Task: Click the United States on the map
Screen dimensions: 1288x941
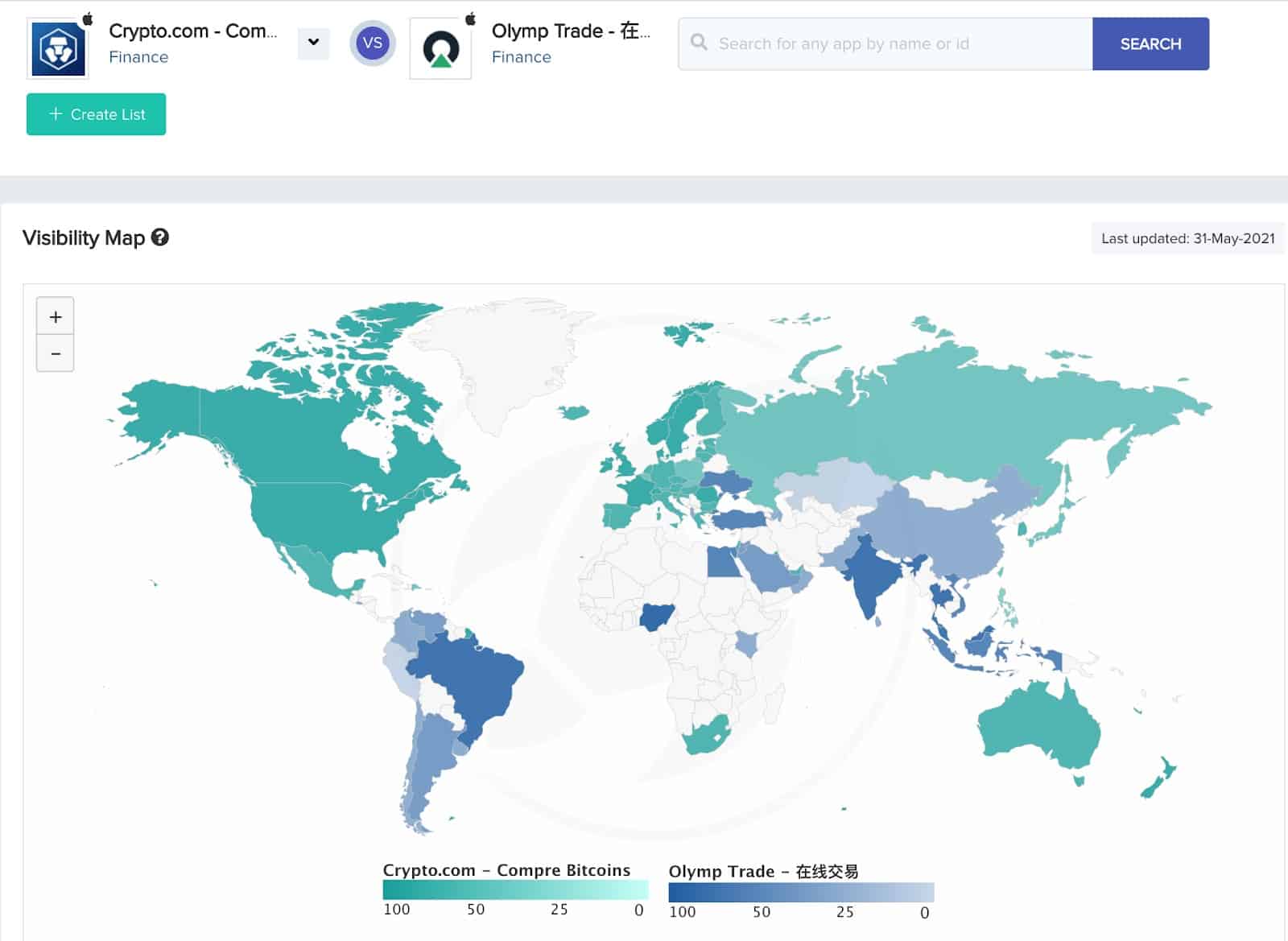Action: pos(322,515)
